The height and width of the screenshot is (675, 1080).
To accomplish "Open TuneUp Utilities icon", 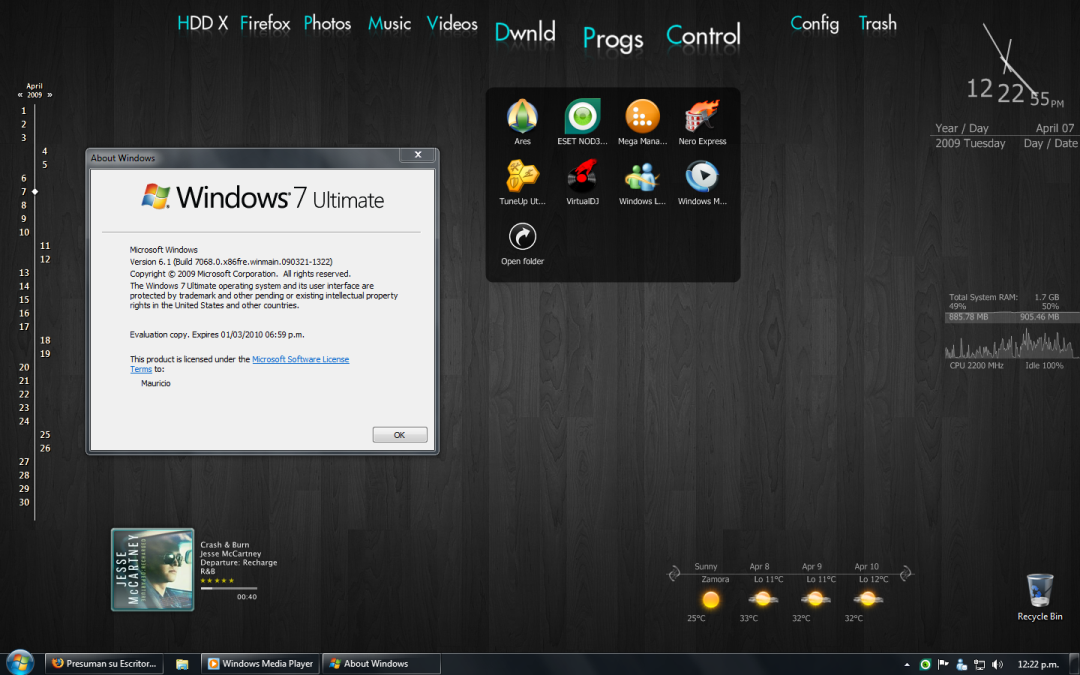I will tap(522, 176).
